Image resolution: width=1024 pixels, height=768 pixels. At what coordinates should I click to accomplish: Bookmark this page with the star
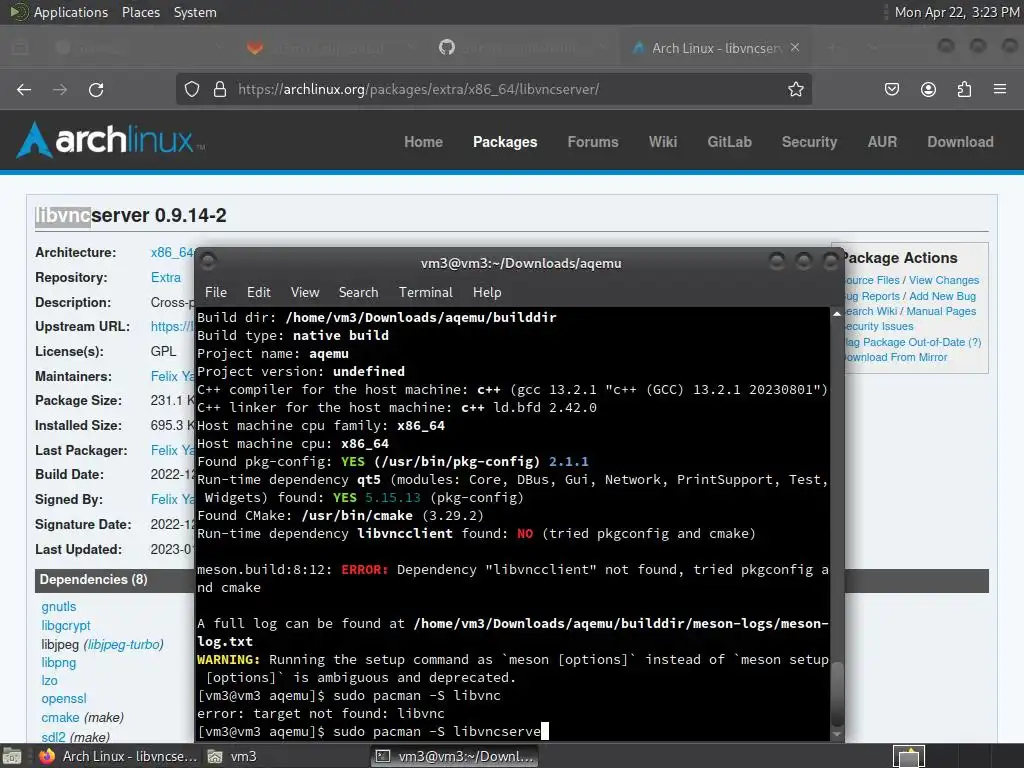click(x=795, y=89)
